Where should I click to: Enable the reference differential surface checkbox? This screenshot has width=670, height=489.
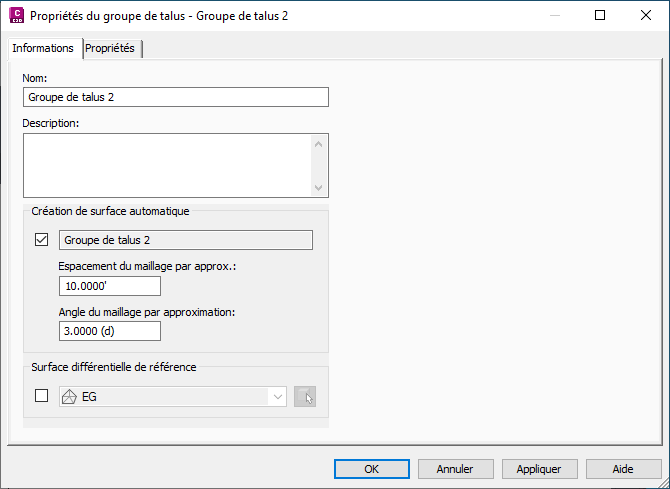(x=42, y=396)
